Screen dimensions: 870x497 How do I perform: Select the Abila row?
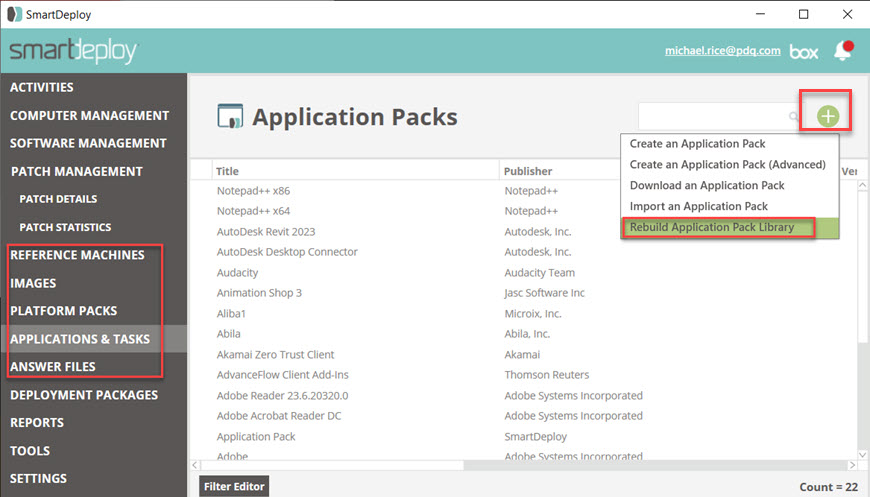pos(229,334)
